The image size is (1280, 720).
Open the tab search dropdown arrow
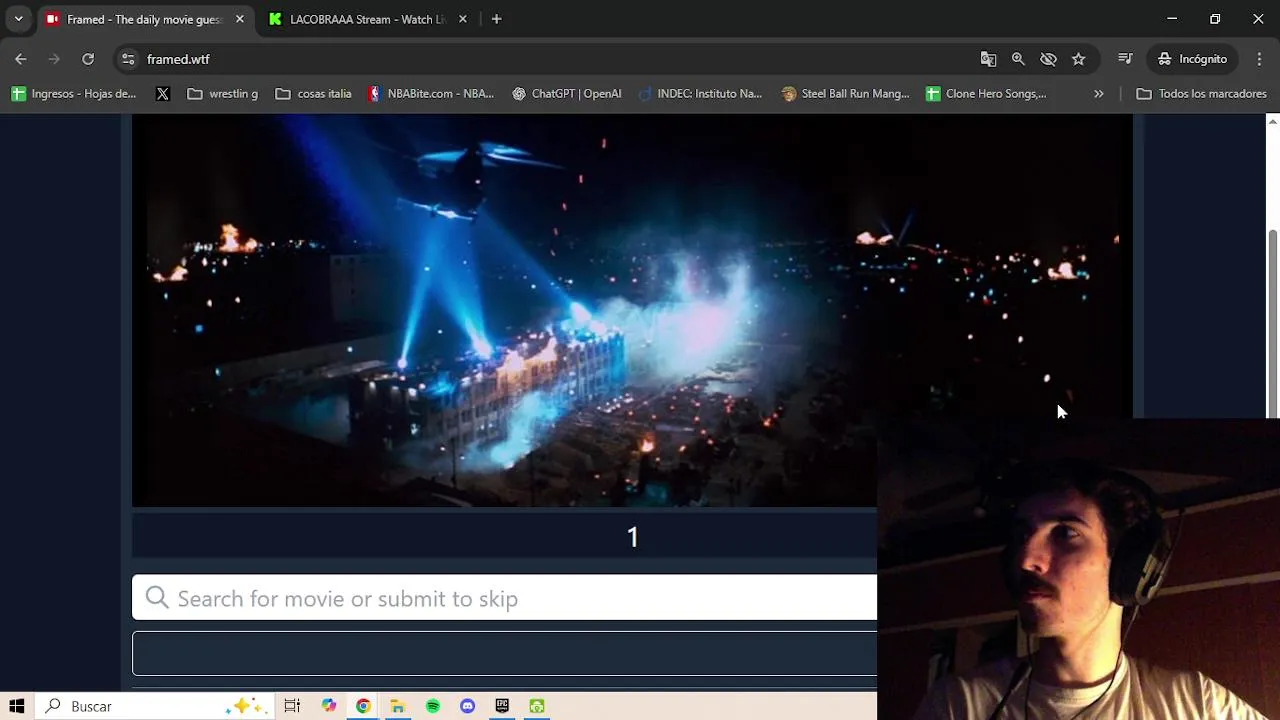[18, 19]
